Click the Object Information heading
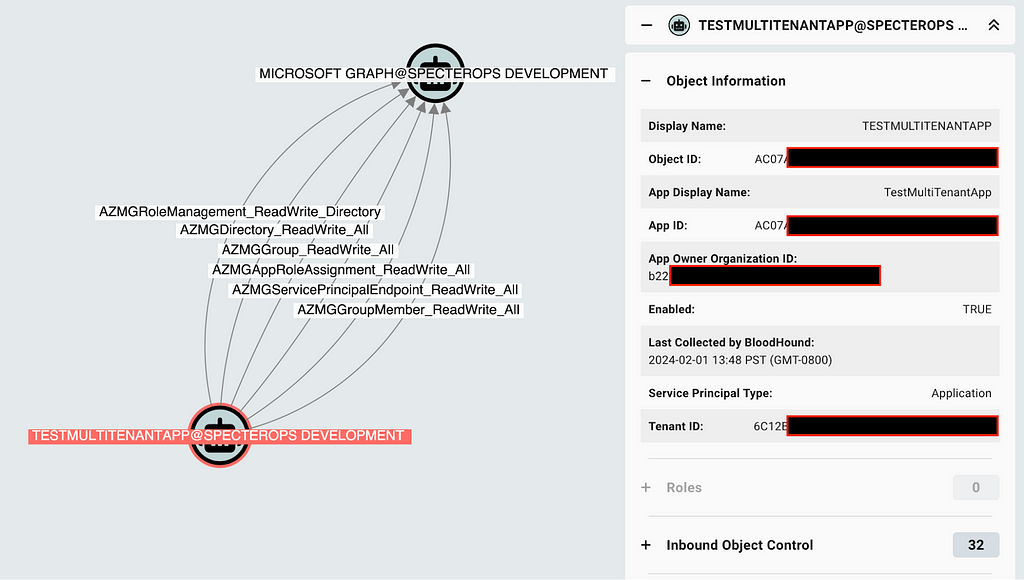This screenshot has height=580, width=1024. point(726,81)
